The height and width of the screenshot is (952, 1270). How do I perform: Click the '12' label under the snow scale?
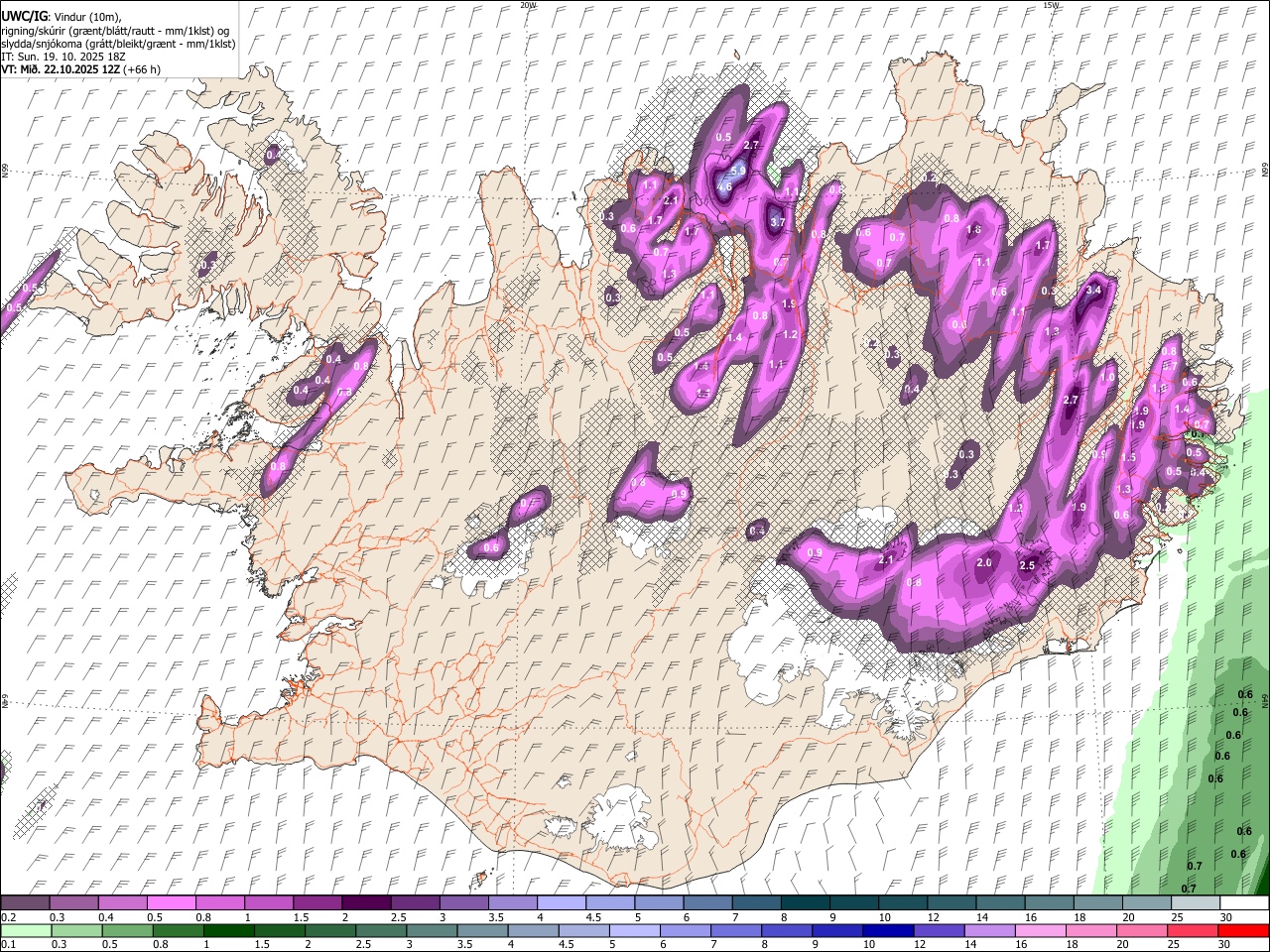[934, 917]
